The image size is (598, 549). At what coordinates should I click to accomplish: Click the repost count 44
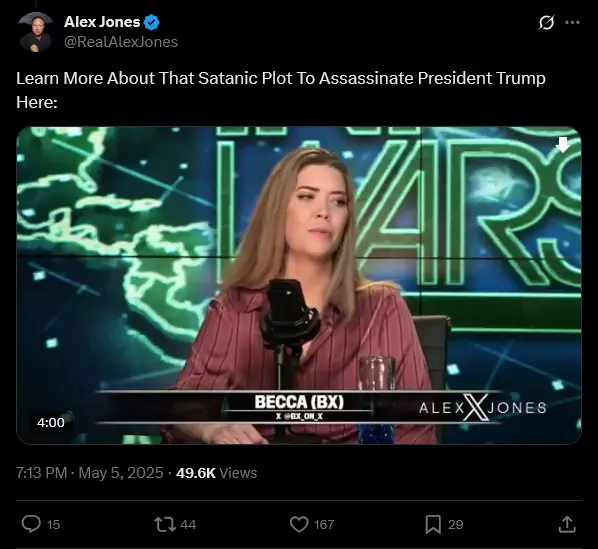click(188, 525)
